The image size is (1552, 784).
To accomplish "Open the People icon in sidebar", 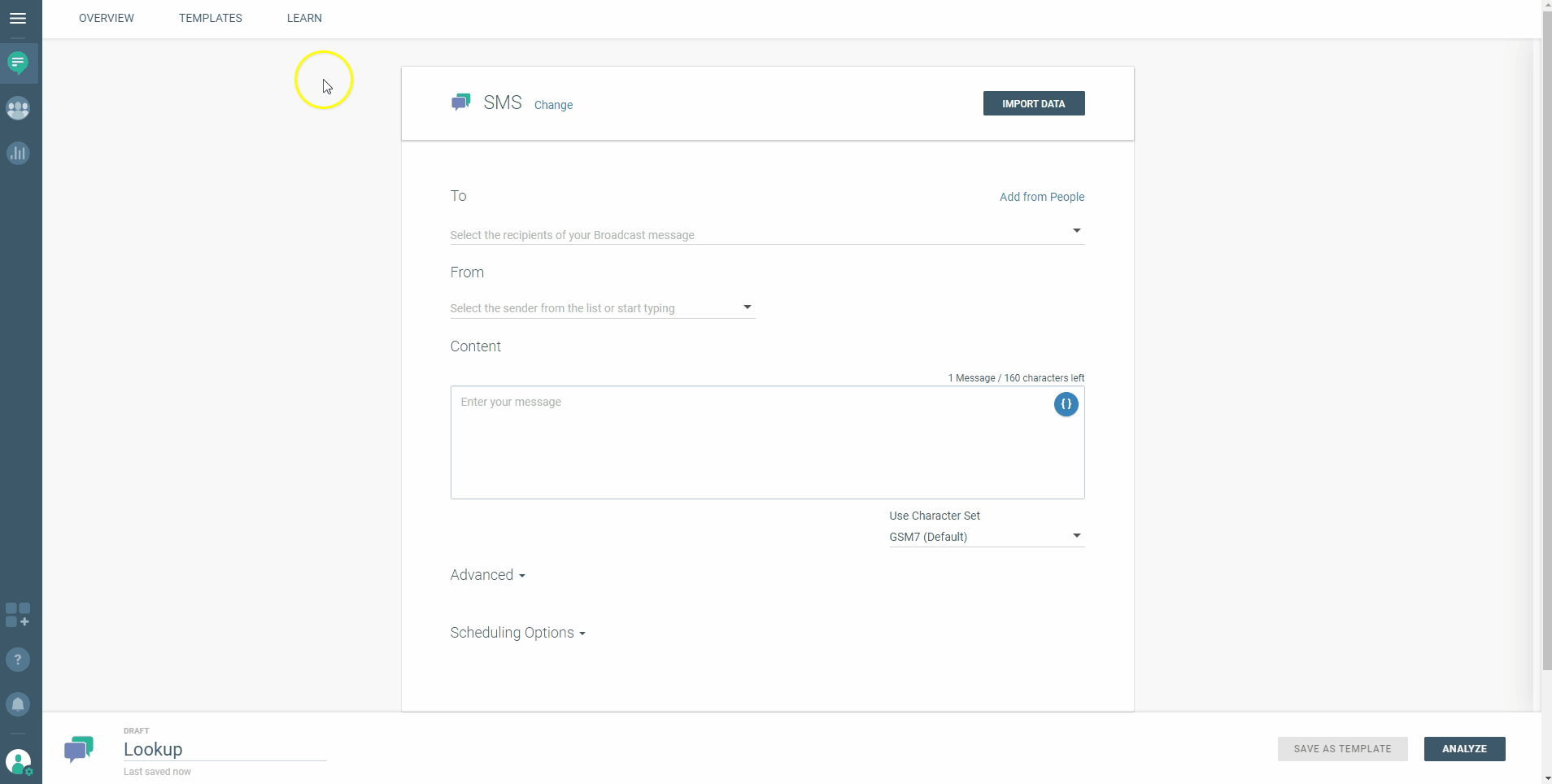I will pyautogui.click(x=18, y=108).
